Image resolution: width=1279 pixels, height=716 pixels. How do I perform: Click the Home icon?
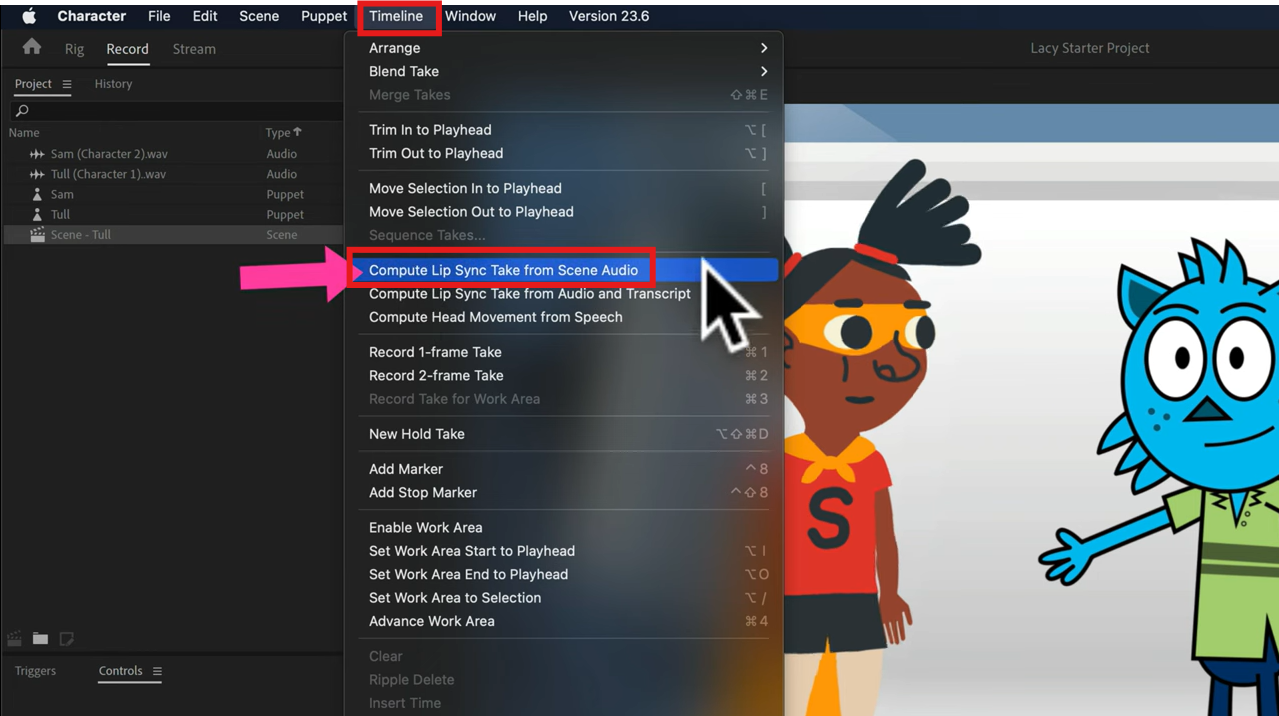point(32,47)
